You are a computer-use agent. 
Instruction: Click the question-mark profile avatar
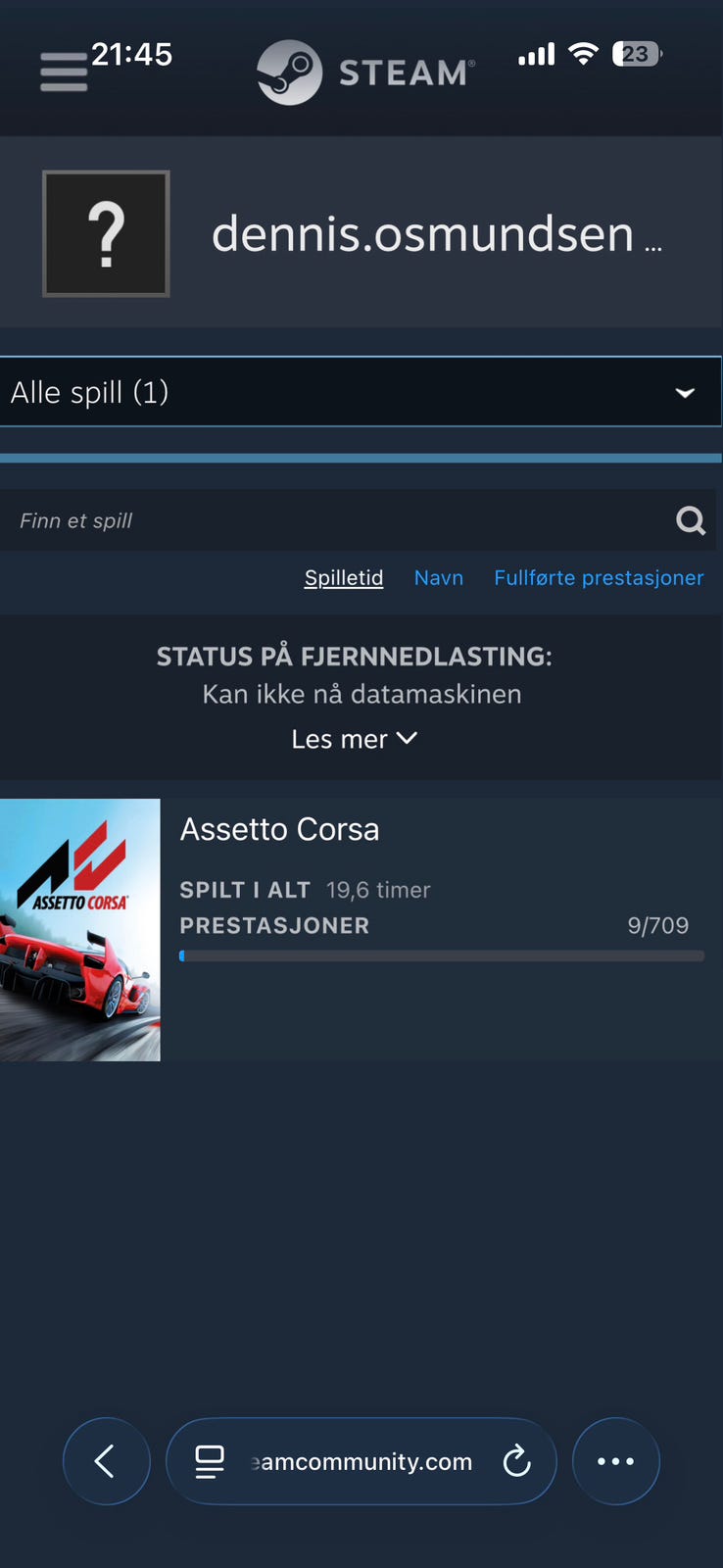click(x=106, y=233)
